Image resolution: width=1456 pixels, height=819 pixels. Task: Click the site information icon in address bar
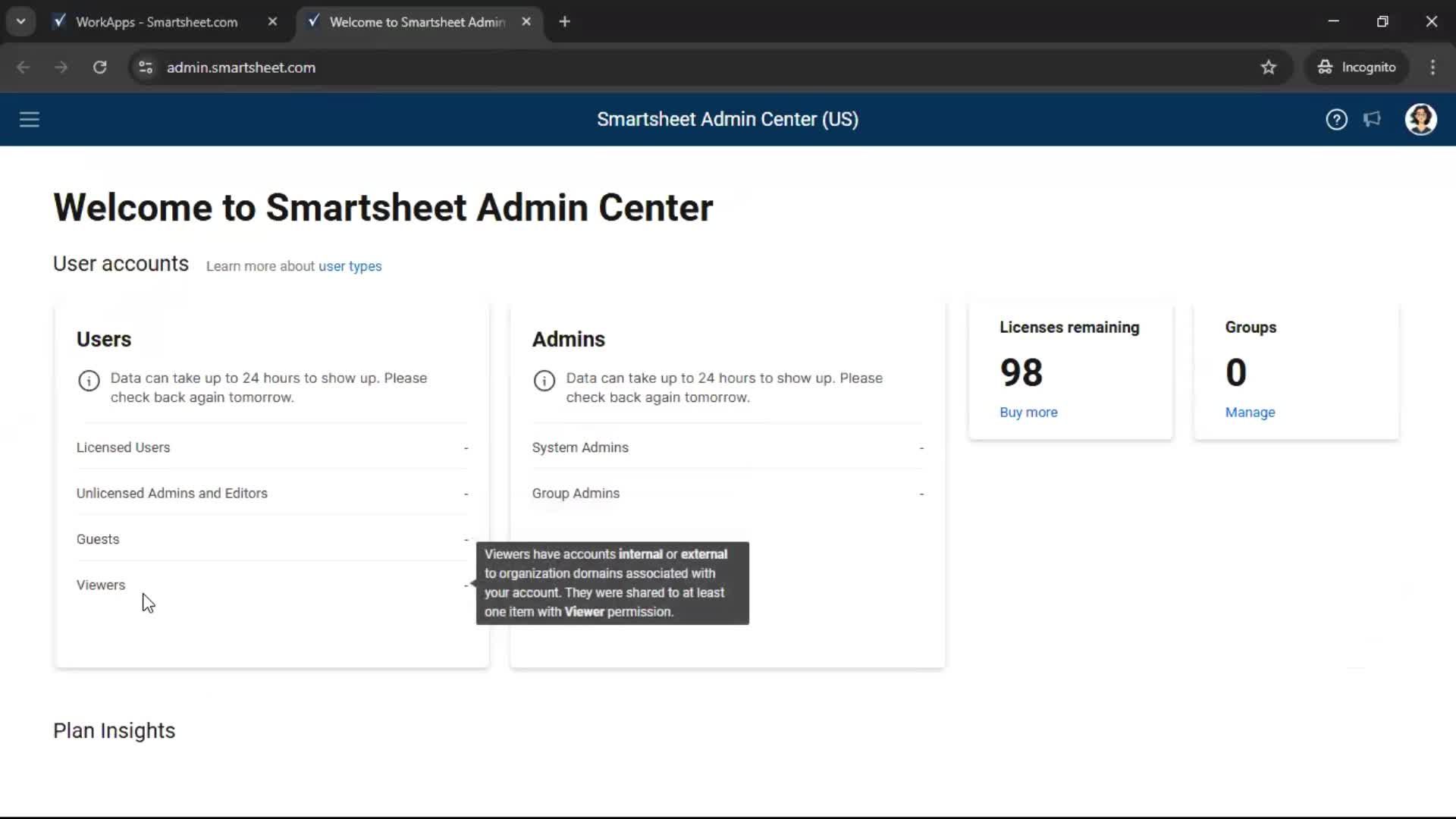[146, 67]
